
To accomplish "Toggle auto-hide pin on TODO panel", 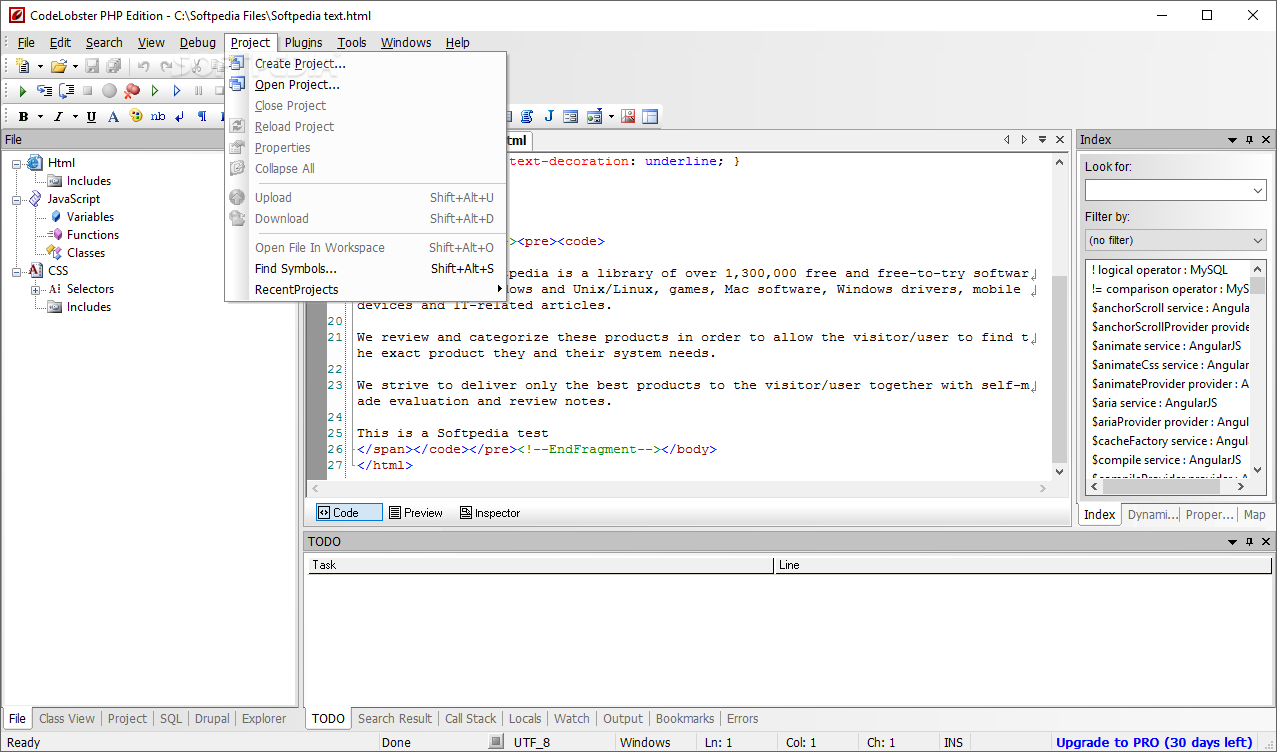I will point(1249,542).
